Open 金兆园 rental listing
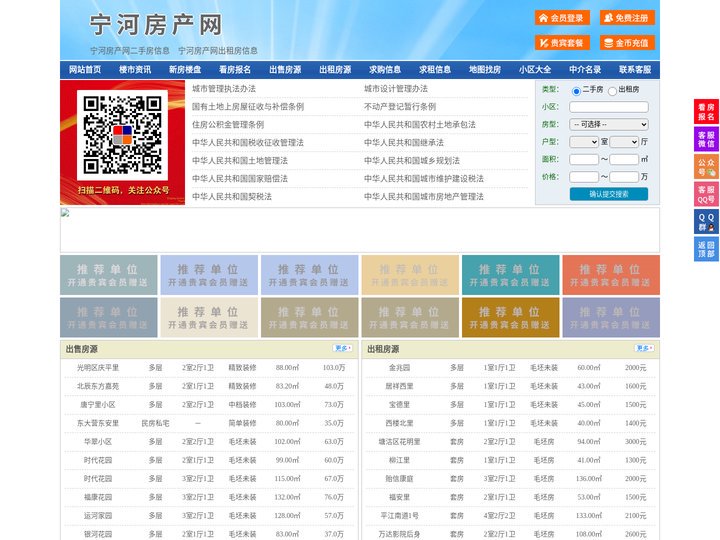 399,368
